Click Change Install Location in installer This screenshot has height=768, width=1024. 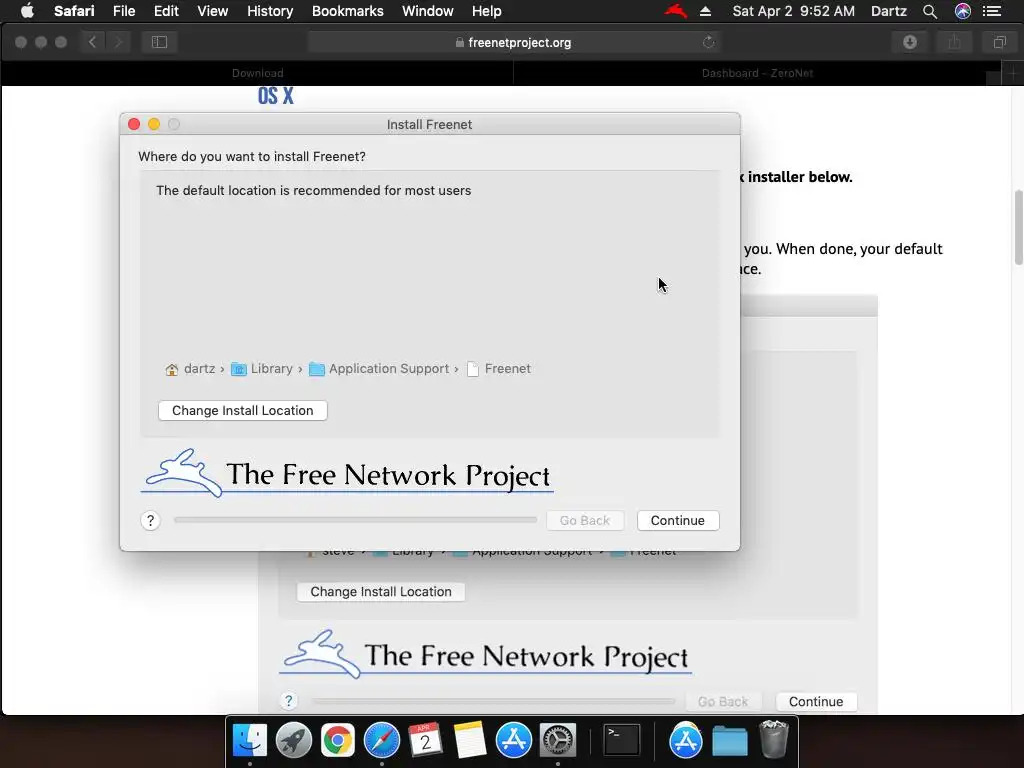pyautogui.click(x=242, y=411)
